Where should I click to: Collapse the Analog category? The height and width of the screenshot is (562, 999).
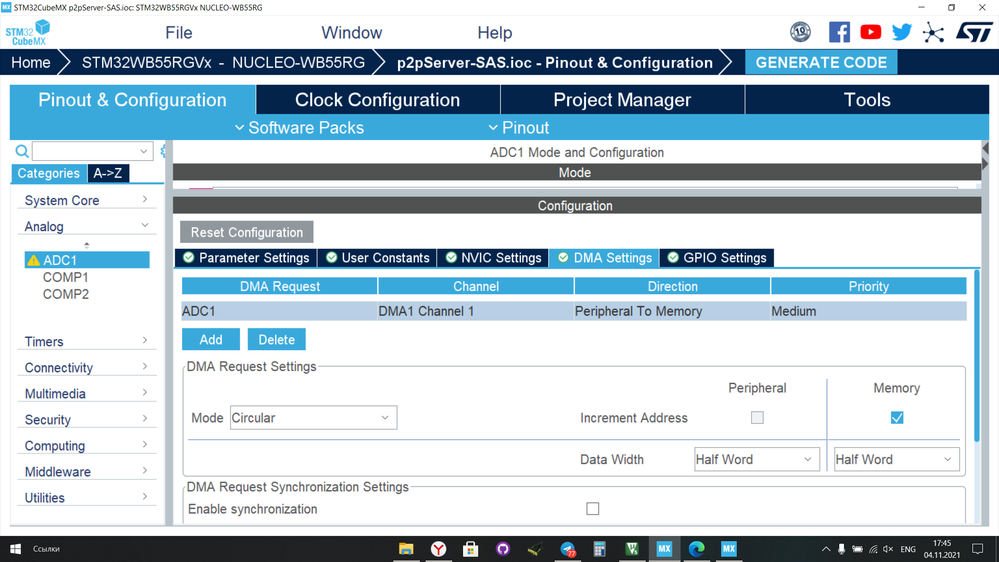[x=87, y=226]
